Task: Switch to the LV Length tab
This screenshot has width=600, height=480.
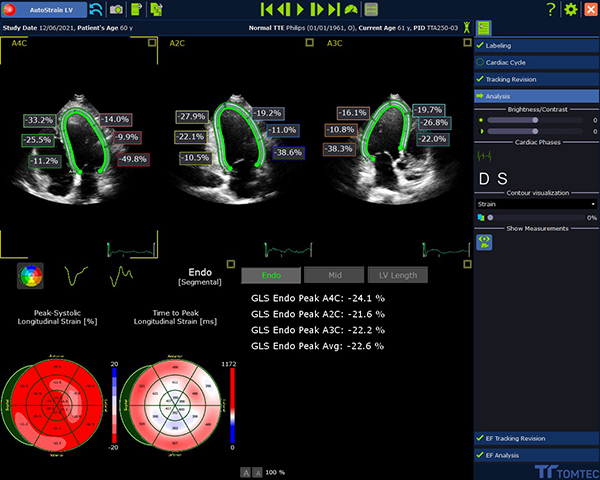Action: pos(397,275)
